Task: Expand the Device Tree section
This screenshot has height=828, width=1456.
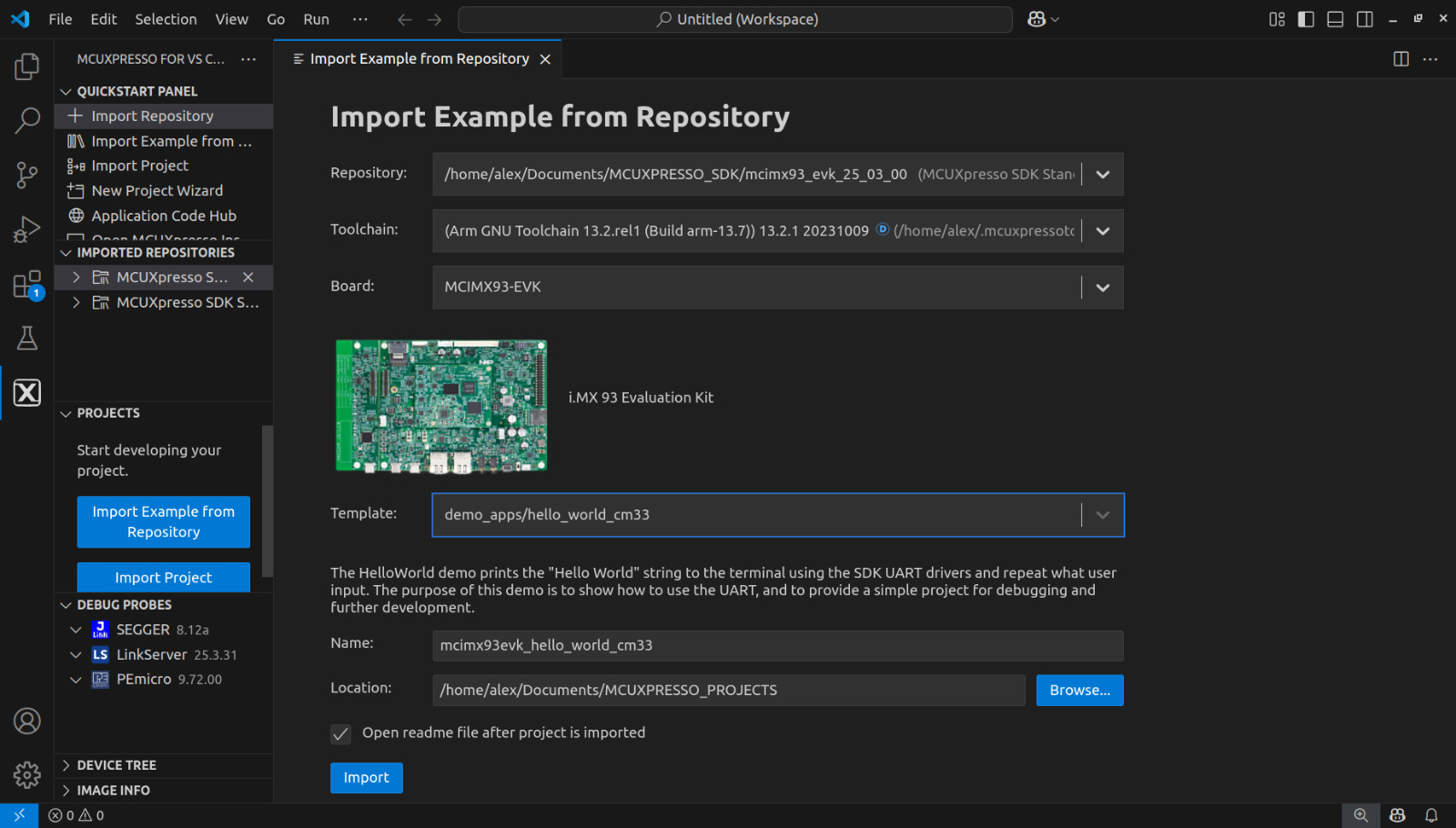Action: pos(66,765)
